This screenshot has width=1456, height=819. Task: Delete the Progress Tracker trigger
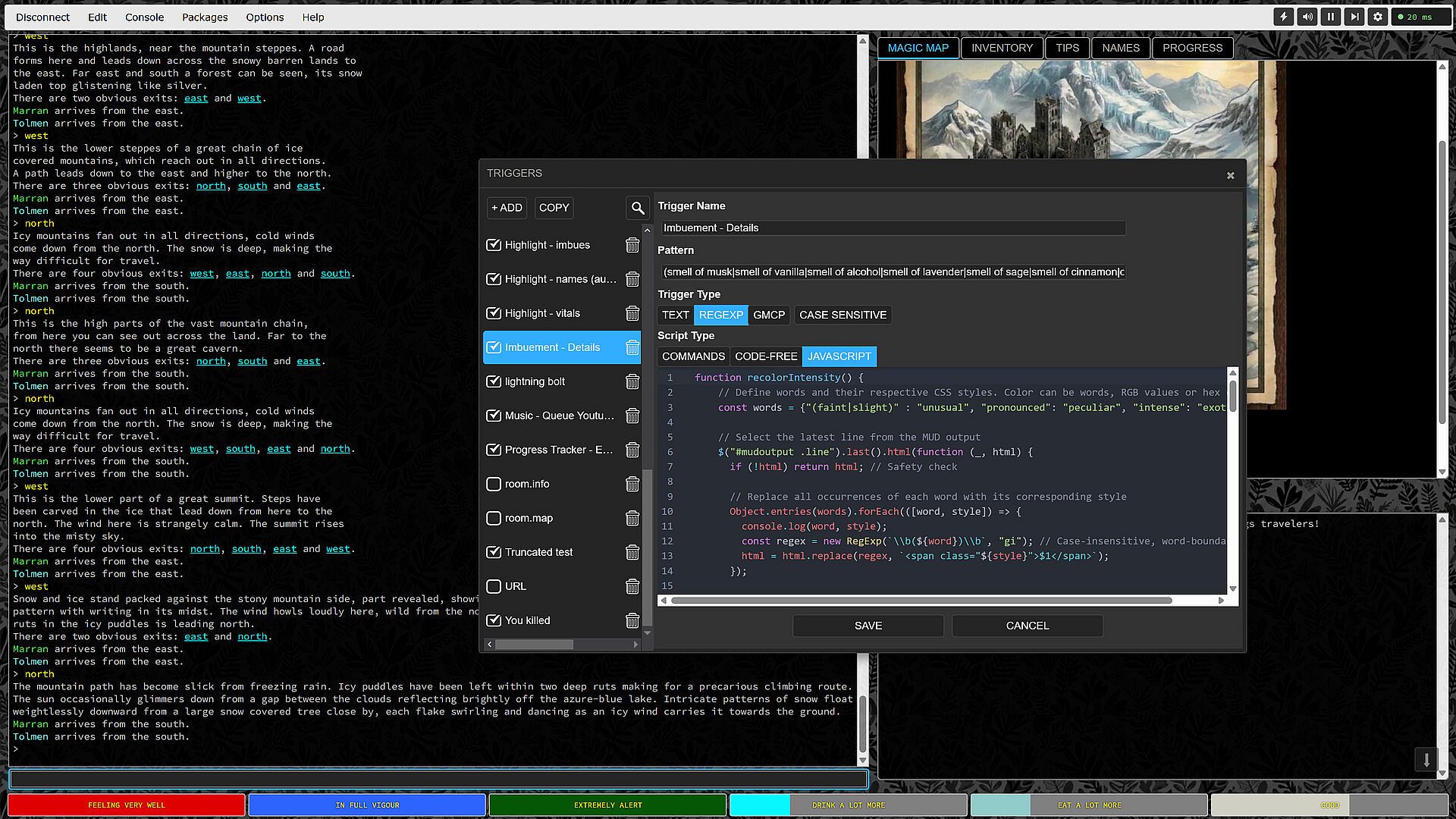[632, 450]
